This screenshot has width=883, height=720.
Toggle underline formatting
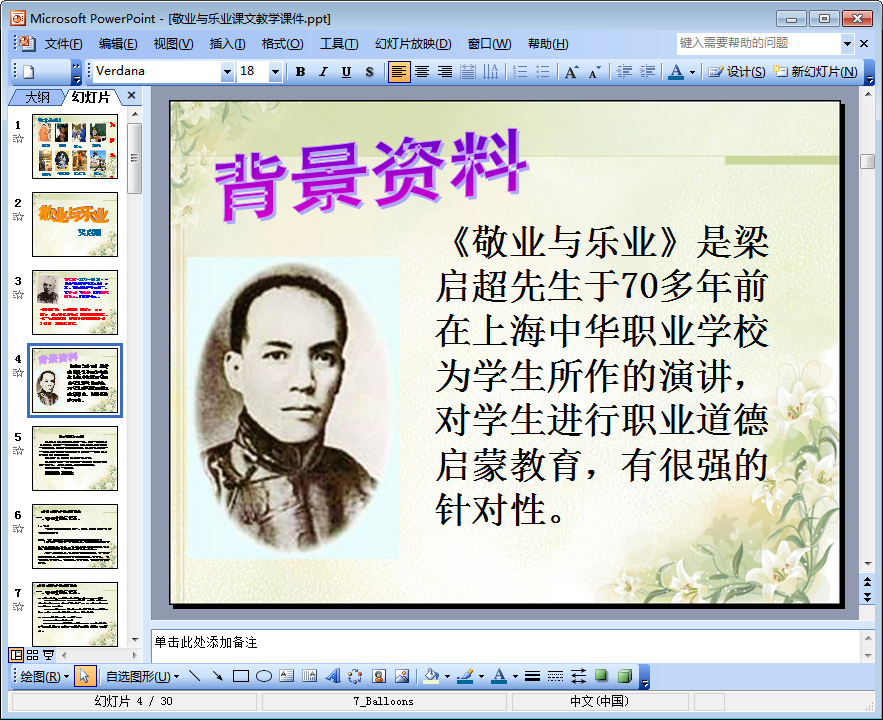click(x=346, y=71)
